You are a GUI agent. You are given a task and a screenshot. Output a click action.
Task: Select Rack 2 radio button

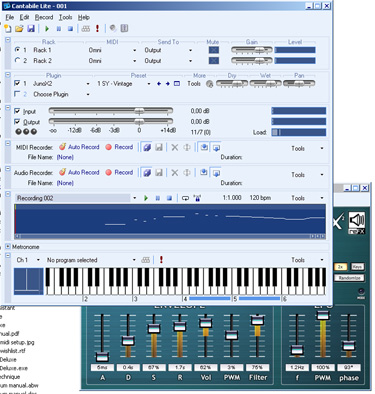tap(17, 60)
